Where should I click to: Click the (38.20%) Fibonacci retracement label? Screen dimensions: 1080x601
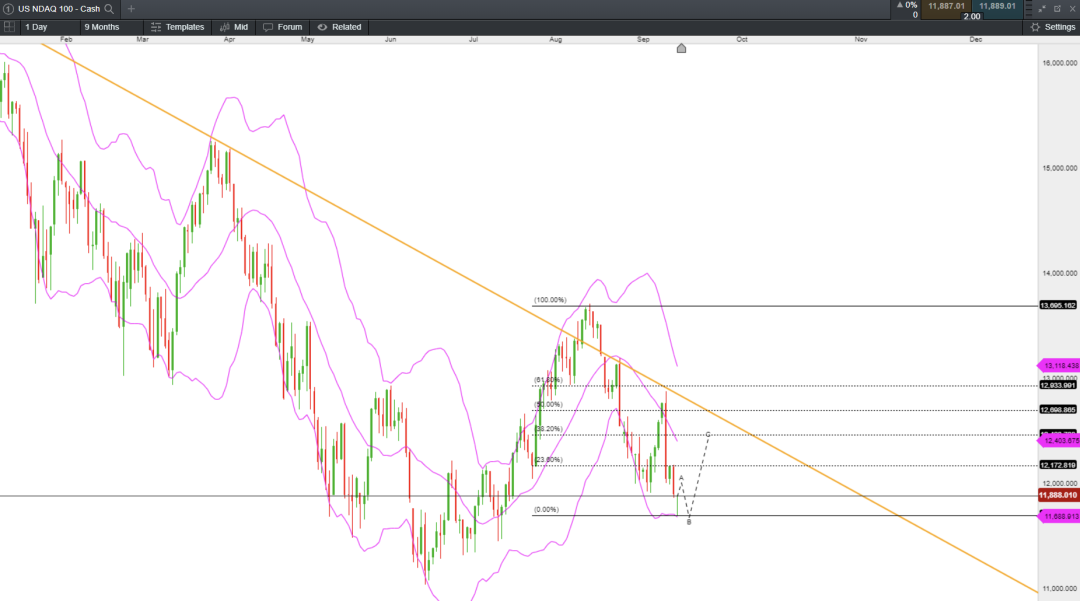pyautogui.click(x=548, y=429)
